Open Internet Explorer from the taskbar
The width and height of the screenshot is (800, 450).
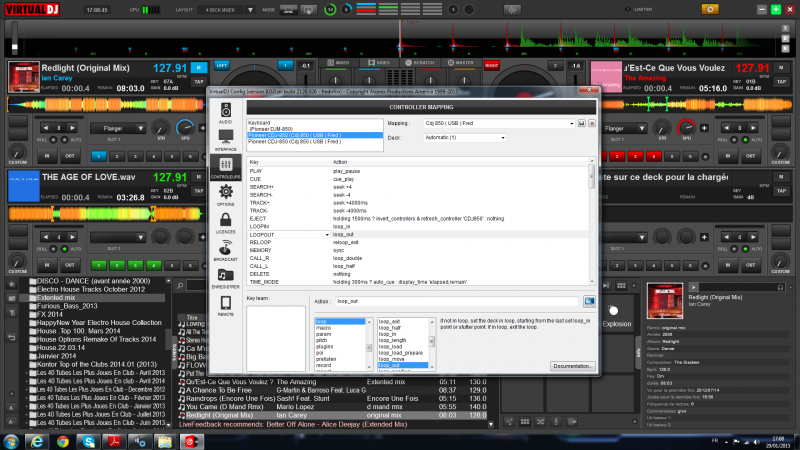[38, 440]
